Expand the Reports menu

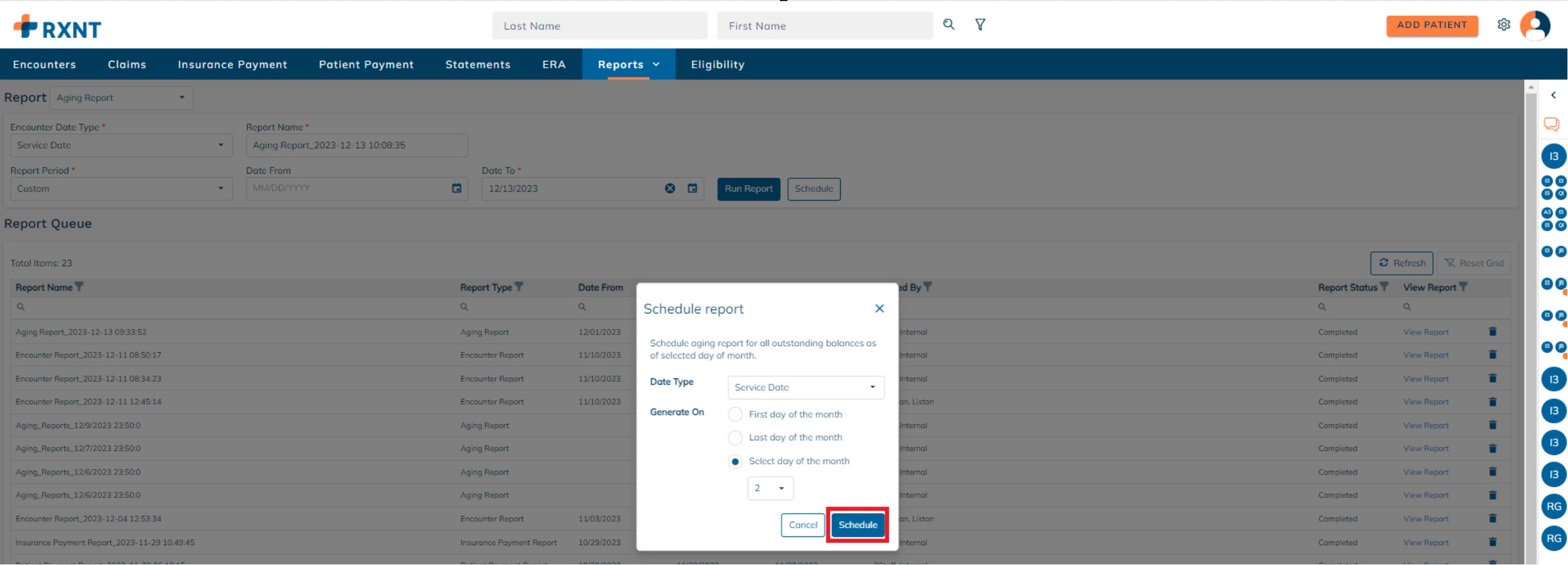point(628,64)
